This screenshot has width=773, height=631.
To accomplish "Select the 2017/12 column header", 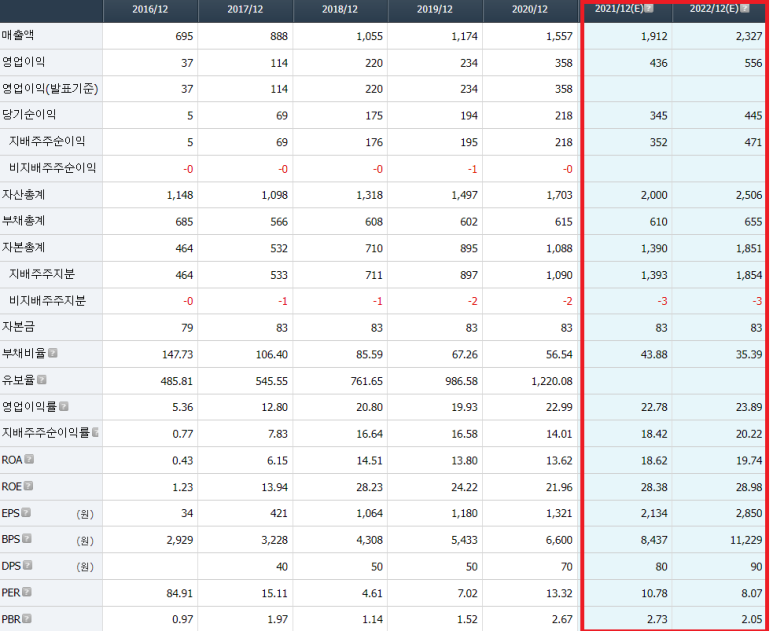I will [x=245, y=10].
